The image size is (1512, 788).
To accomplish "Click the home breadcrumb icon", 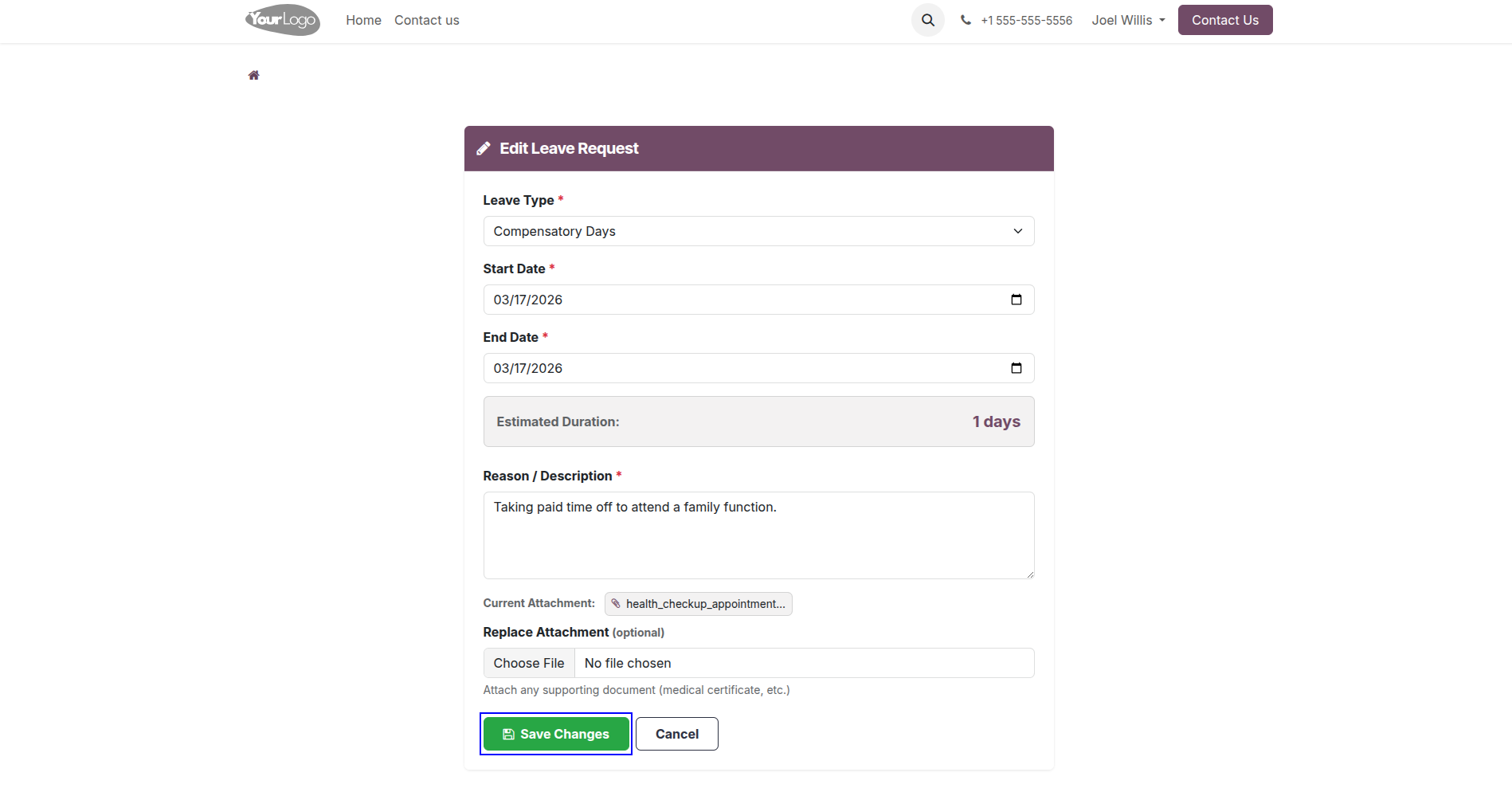I will 253,76.
